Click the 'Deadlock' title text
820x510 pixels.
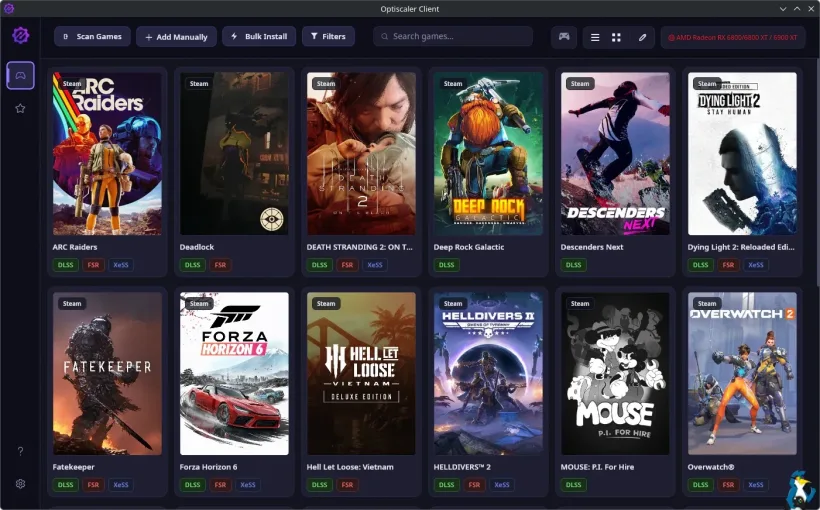[197, 247]
